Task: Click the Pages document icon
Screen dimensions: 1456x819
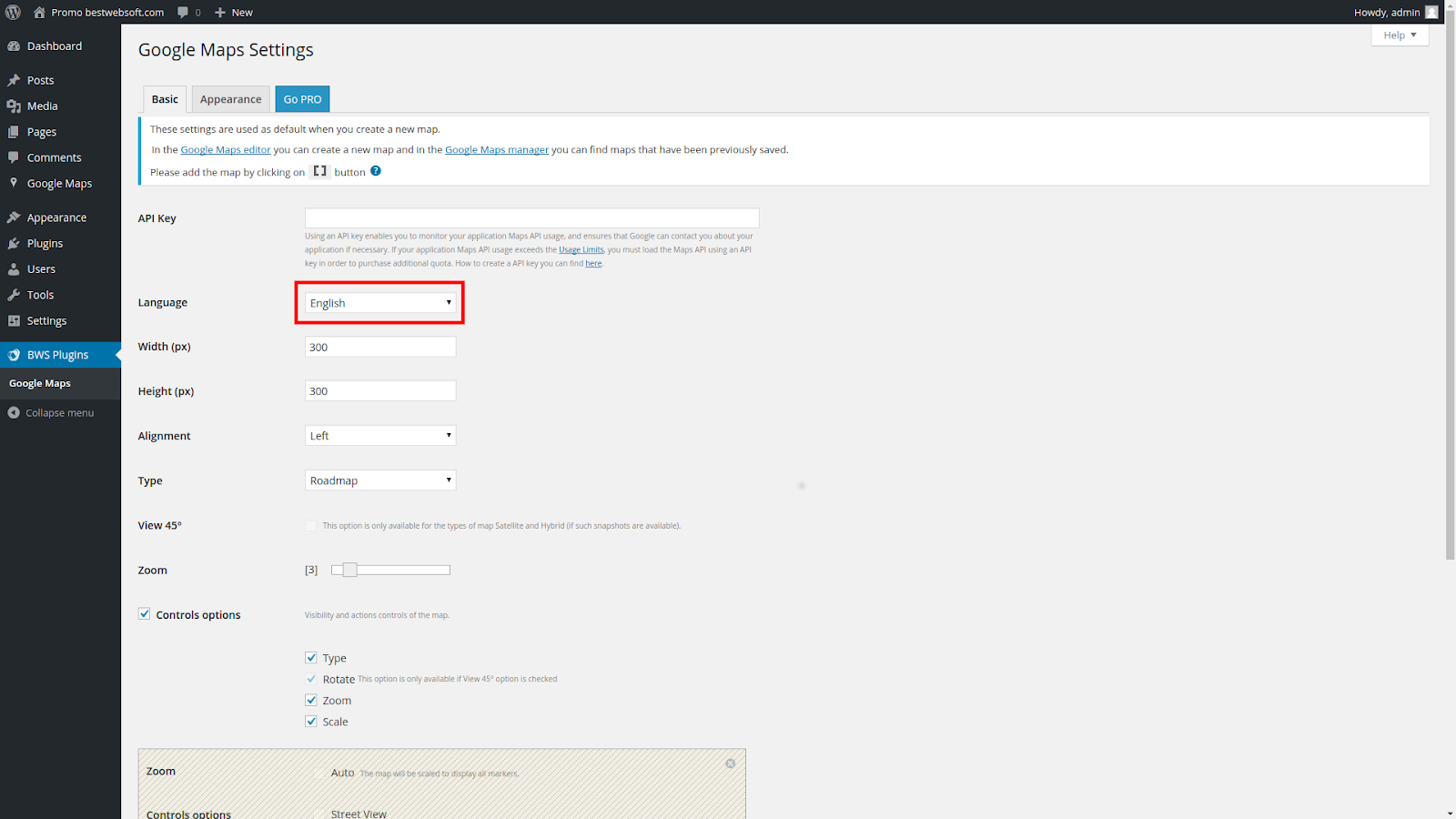Action: coord(14,132)
